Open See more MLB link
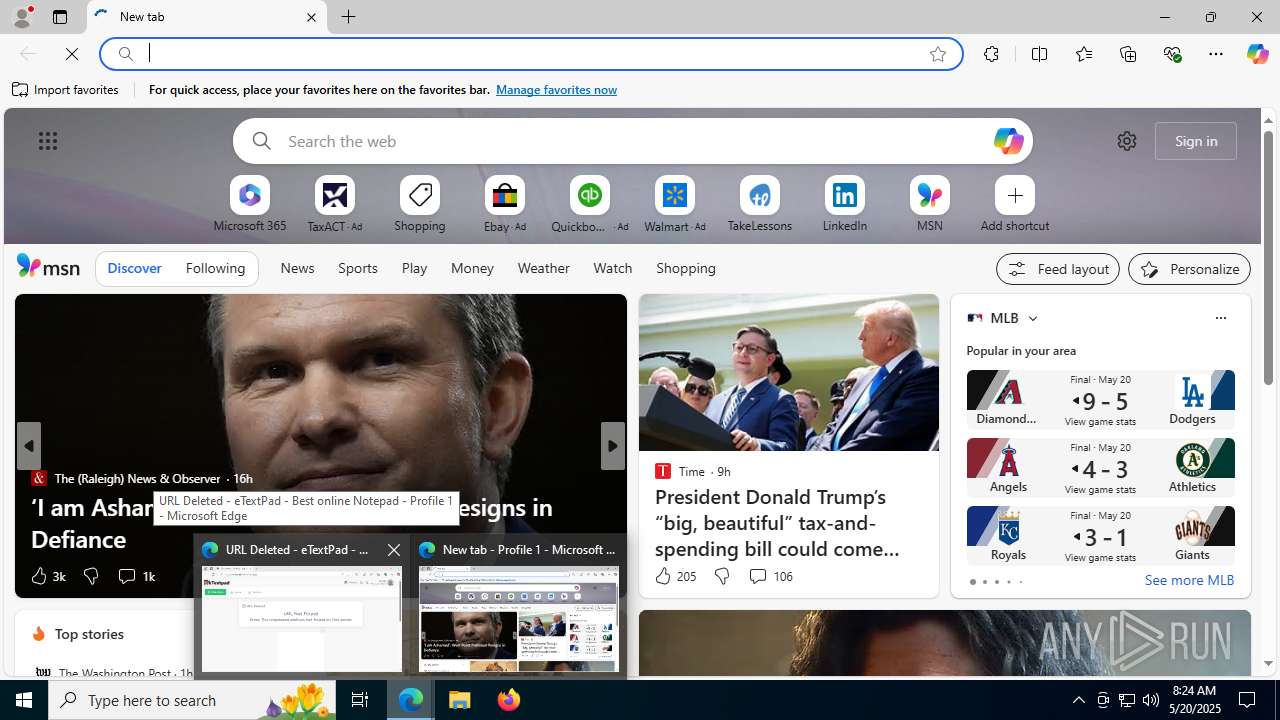 1189,580
